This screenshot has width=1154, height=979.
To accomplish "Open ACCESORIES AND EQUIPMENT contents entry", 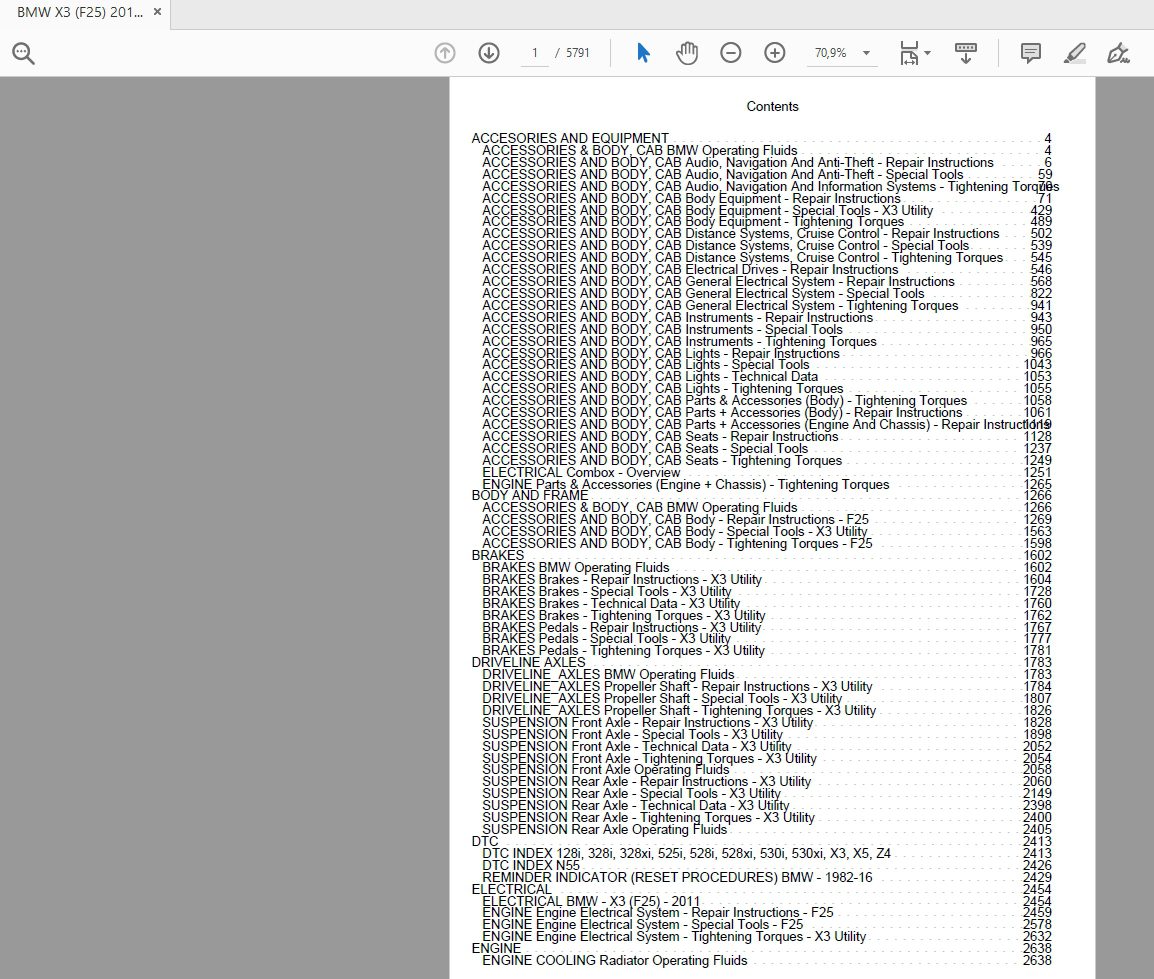I will pos(570,138).
